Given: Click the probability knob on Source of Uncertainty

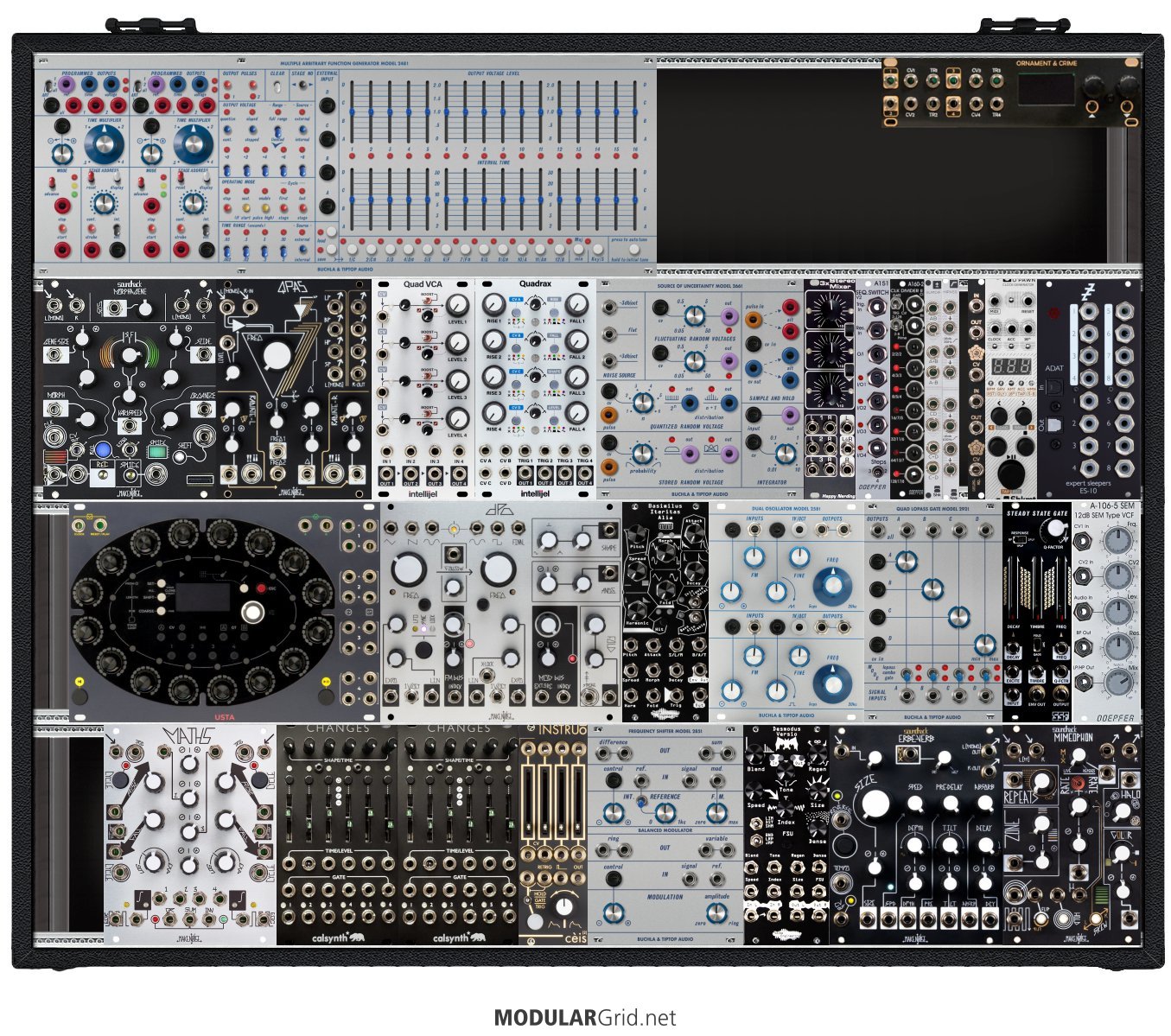Looking at the screenshot, I should [x=641, y=454].
